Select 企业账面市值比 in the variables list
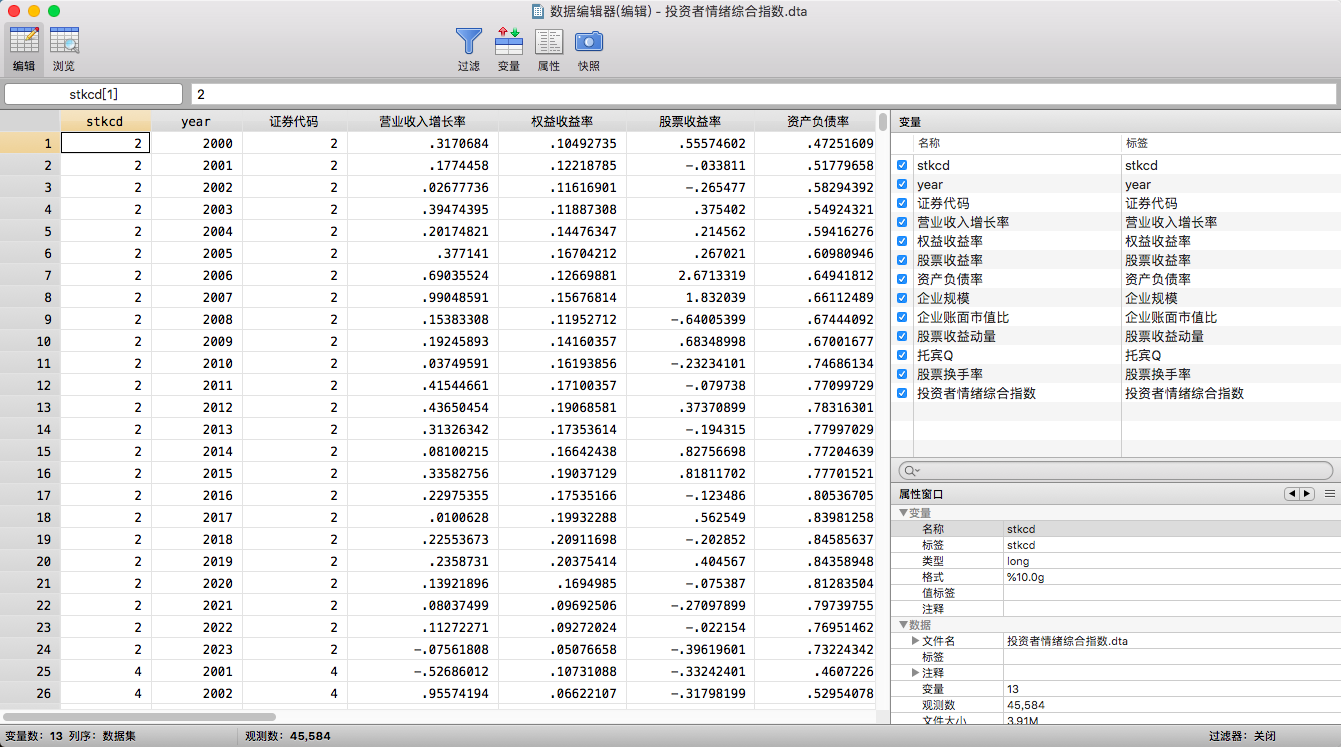1341x747 pixels. click(963, 318)
